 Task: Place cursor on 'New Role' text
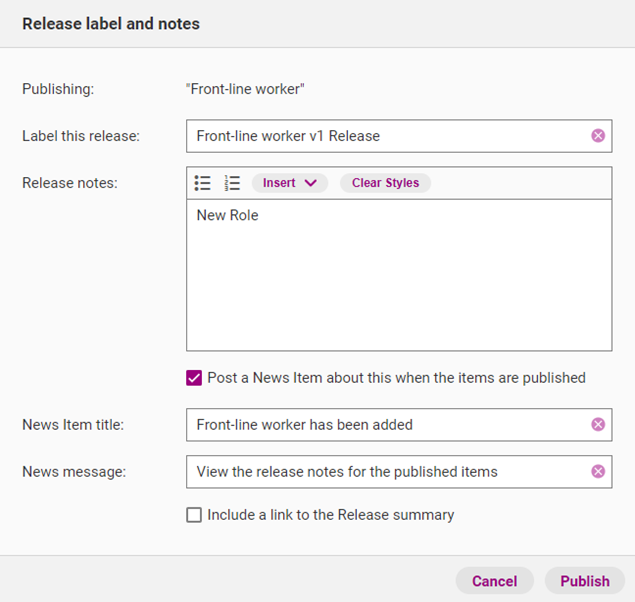tap(227, 215)
